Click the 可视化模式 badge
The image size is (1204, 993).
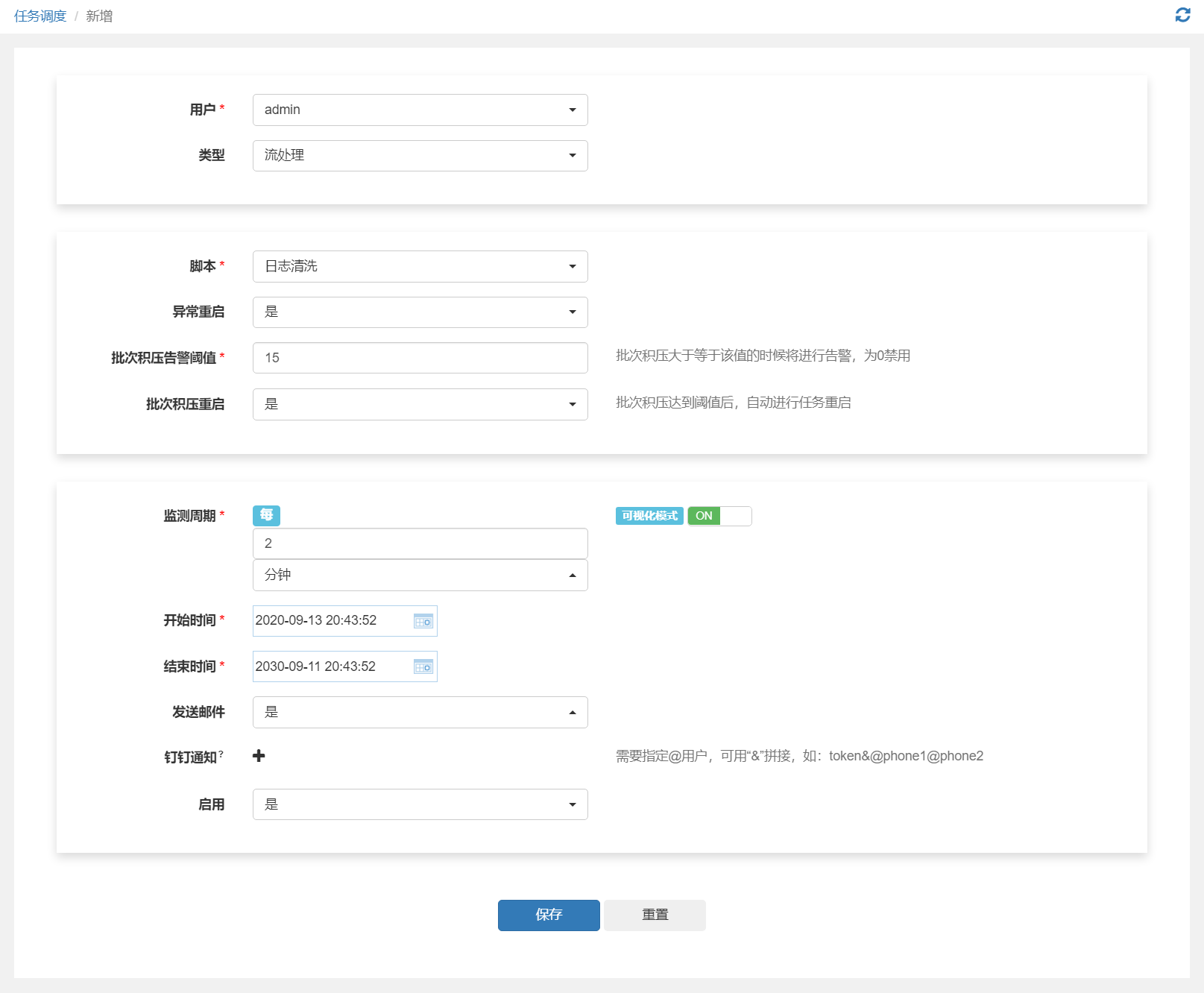click(x=648, y=515)
